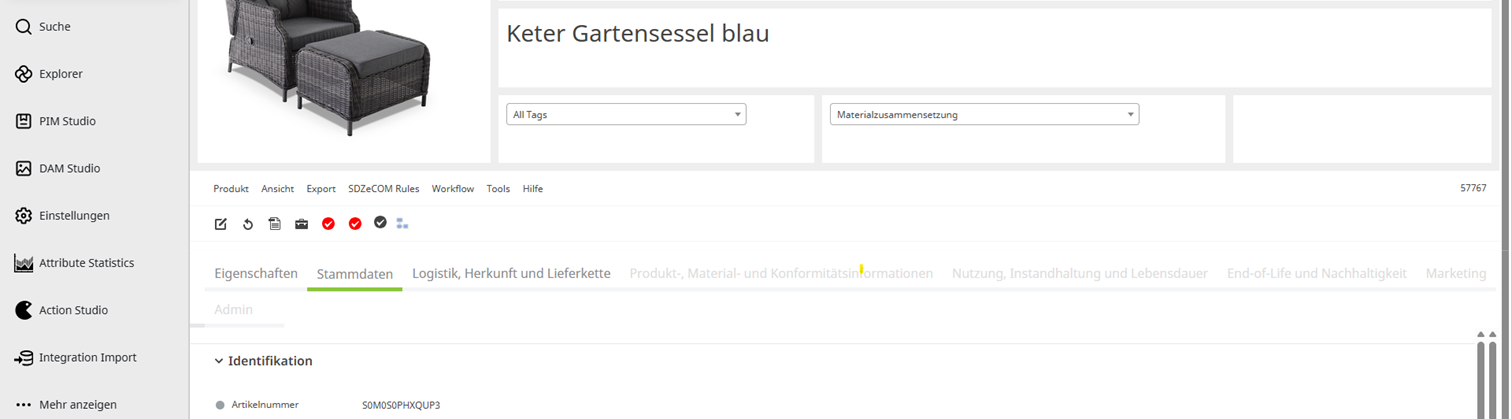Open Integration Import
1512x419 pixels.
coord(75,357)
